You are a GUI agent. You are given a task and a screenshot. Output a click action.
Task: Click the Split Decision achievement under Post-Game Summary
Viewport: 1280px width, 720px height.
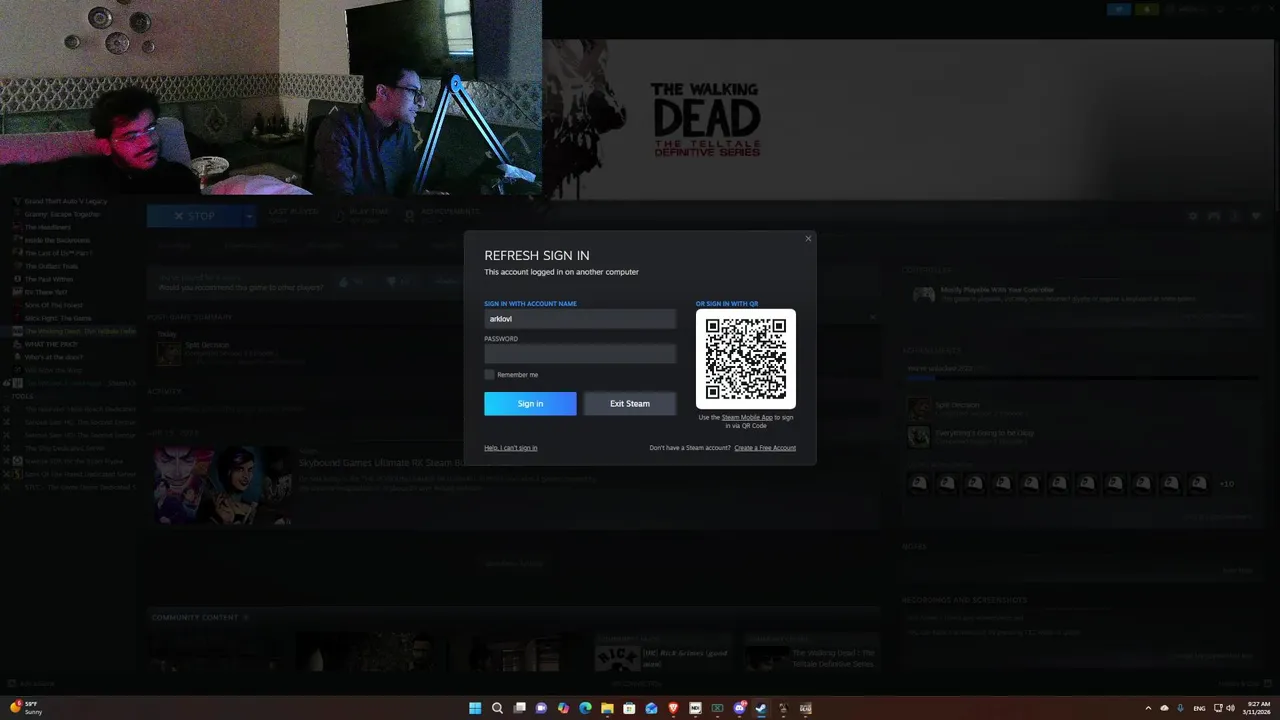pyautogui.click(x=167, y=352)
